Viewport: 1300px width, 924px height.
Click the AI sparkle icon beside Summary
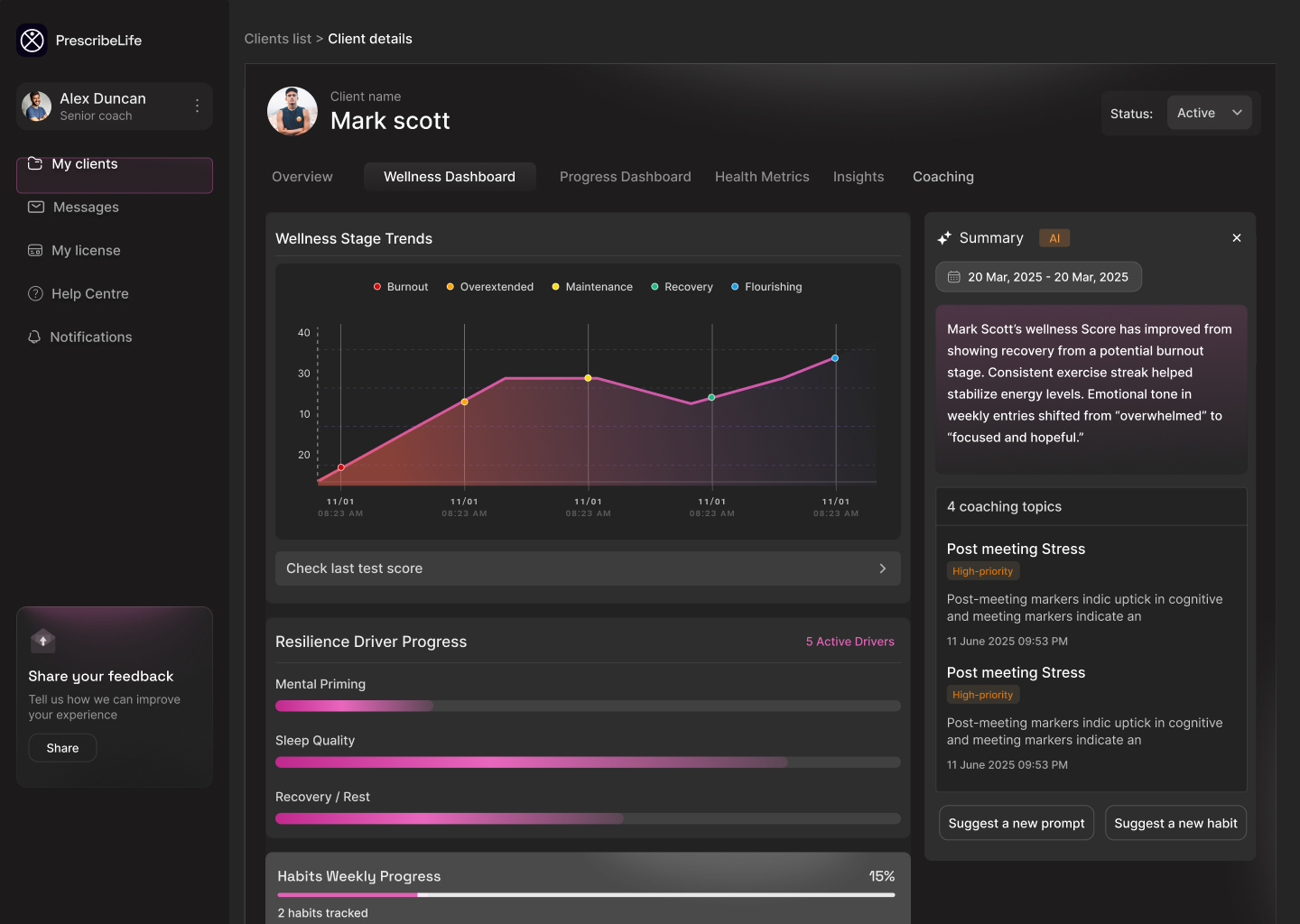(x=943, y=237)
